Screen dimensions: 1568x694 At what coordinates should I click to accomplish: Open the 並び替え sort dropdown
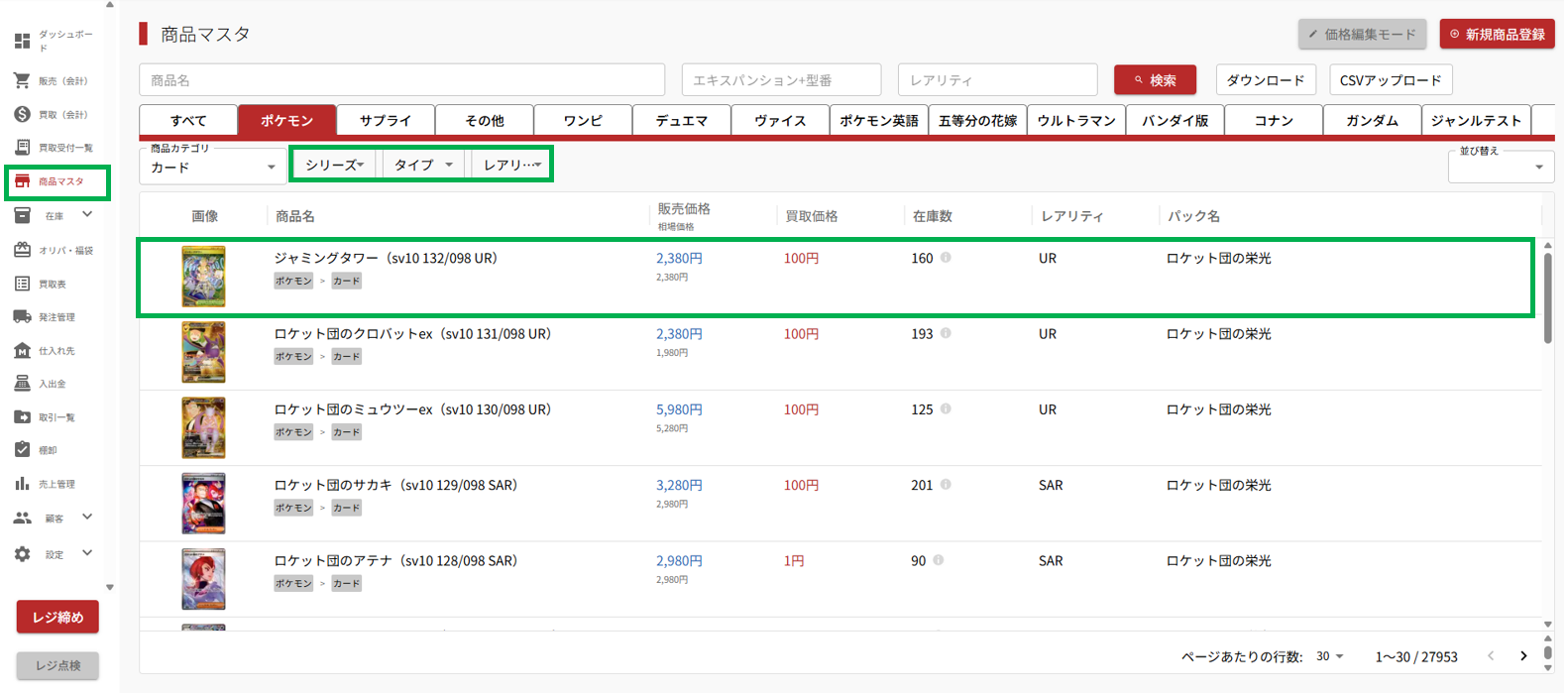(x=1501, y=166)
